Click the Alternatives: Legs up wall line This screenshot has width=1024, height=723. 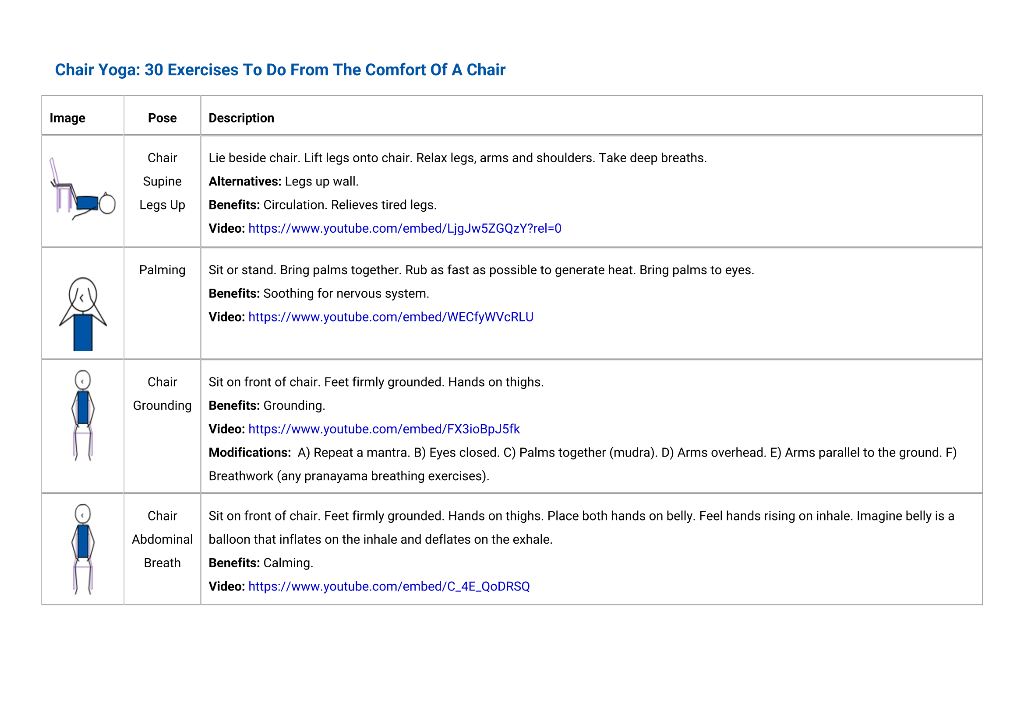pos(283,182)
